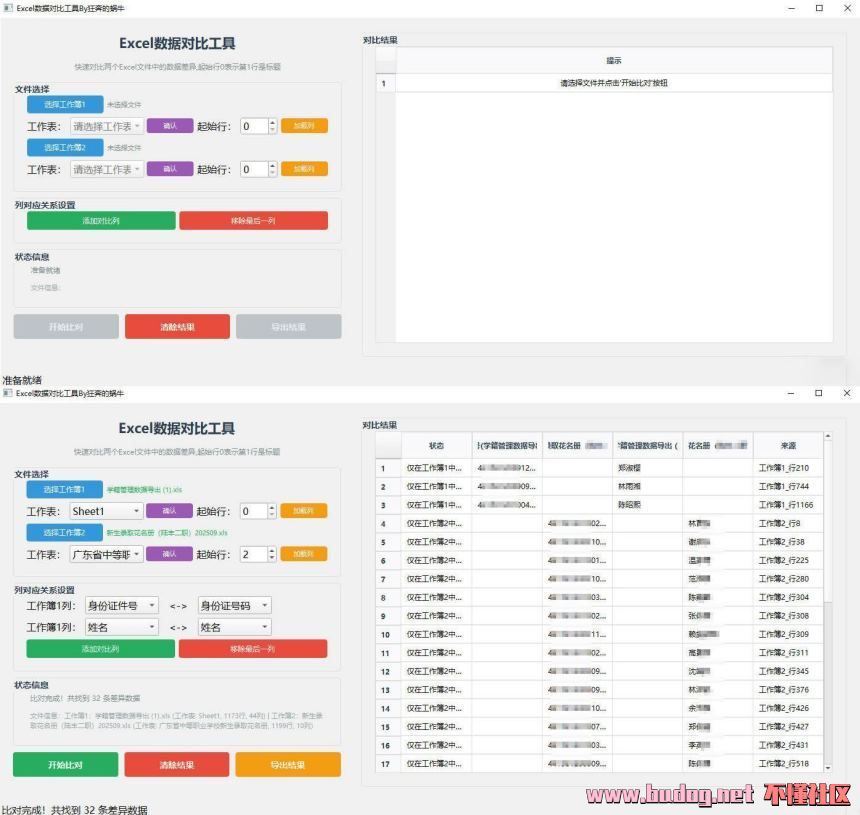860x815 pixels.
Task: Click 选择工作簿2 in the bottom window
Action: (64, 533)
